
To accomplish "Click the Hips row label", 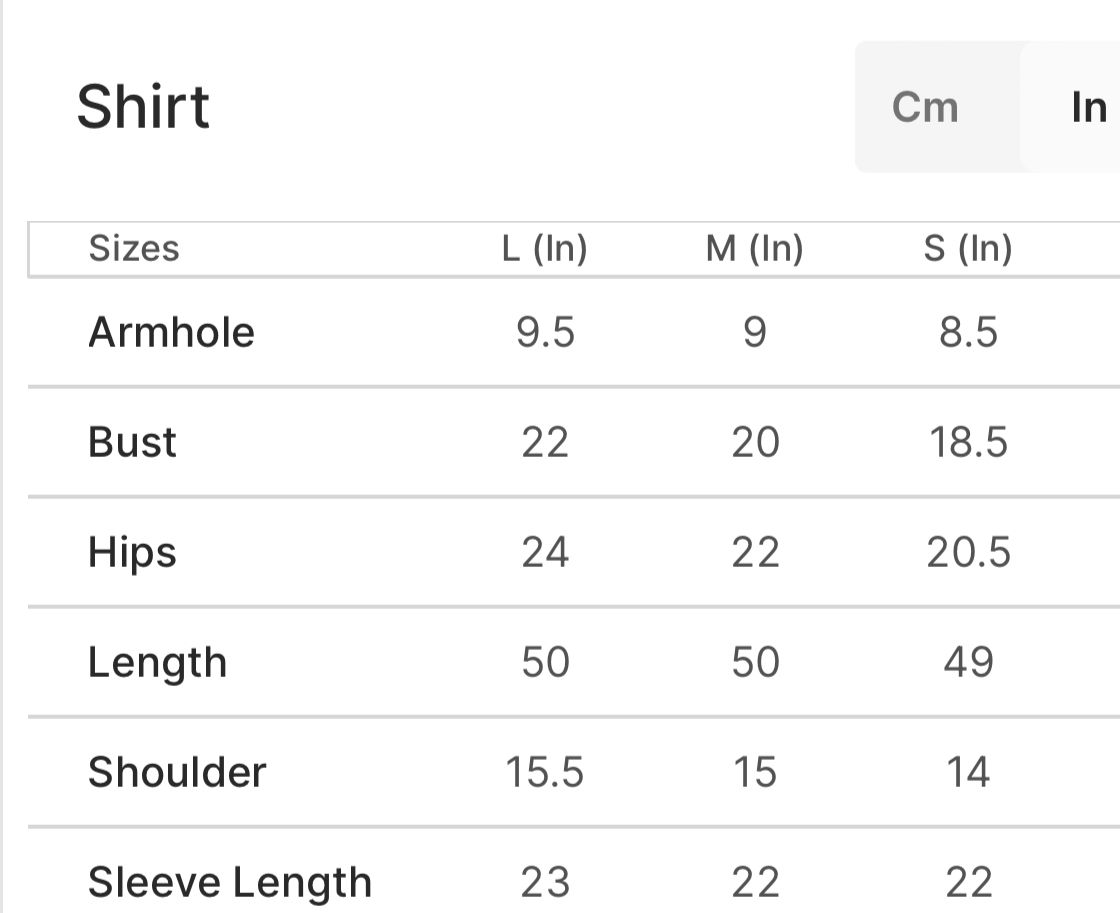I will 132,552.
